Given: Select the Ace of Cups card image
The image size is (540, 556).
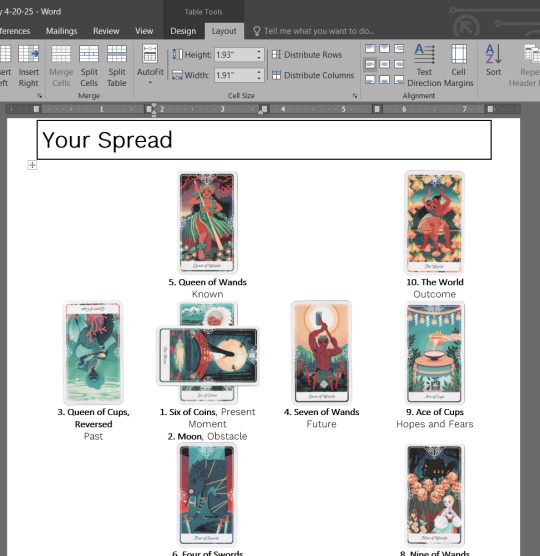Looking at the screenshot, I should pyautogui.click(x=434, y=352).
